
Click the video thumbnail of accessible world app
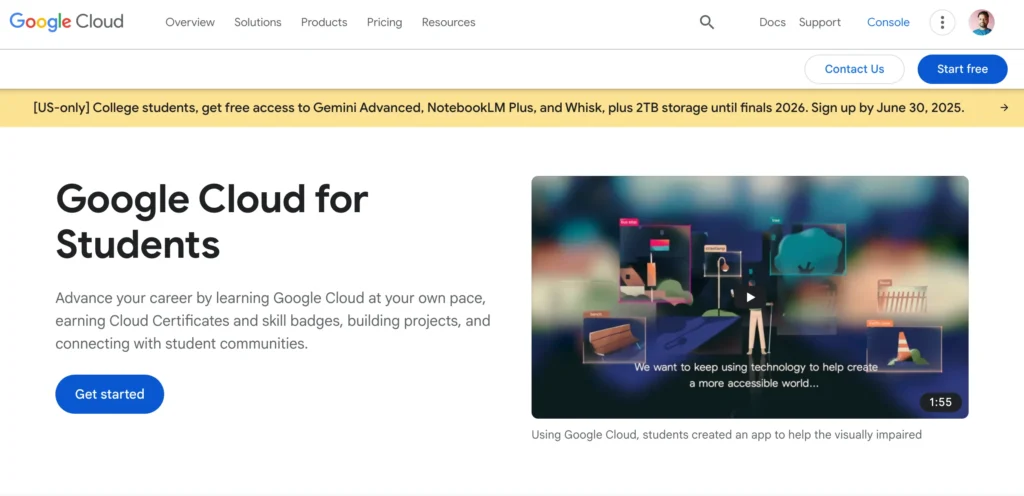pyautogui.click(x=750, y=297)
